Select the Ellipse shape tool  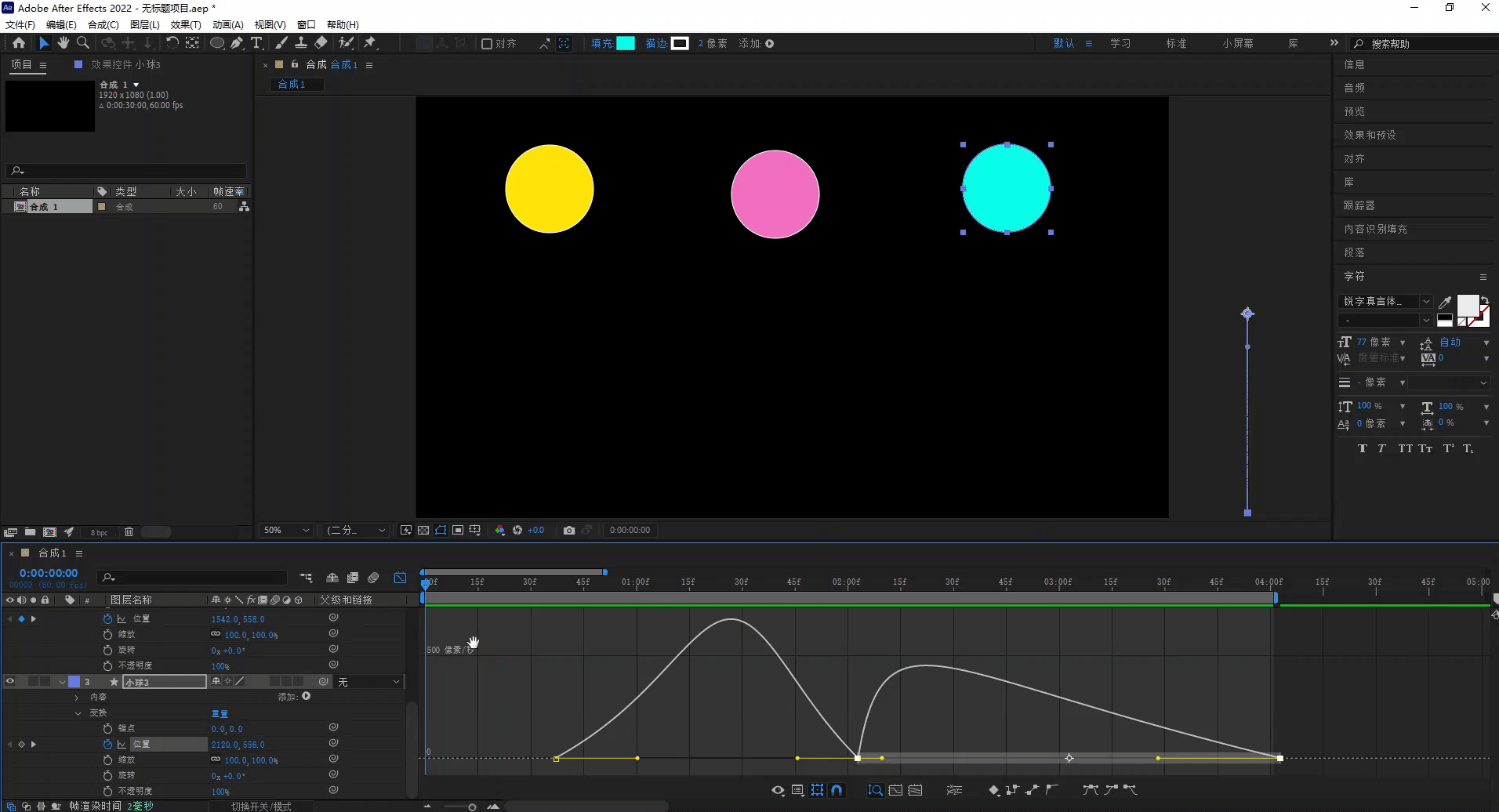(x=217, y=43)
